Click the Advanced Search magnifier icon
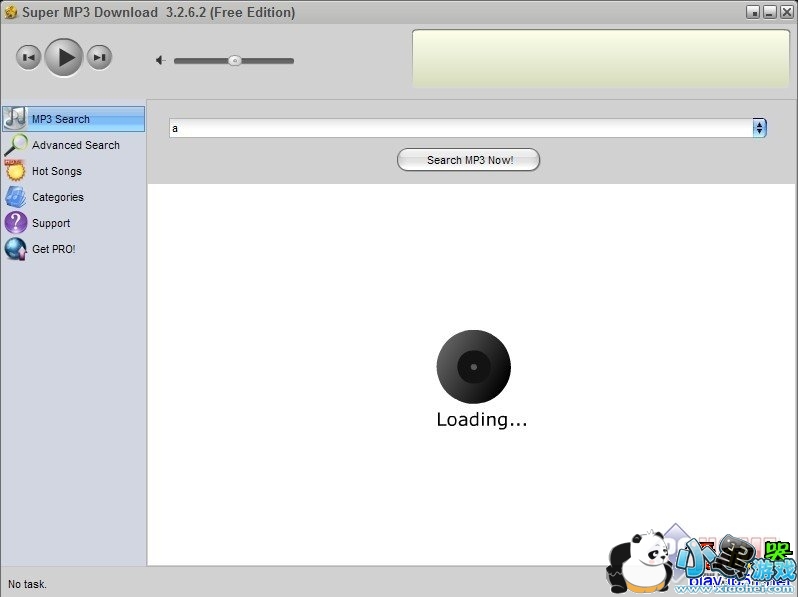Screen dimensions: 798x597 tap(16, 145)
